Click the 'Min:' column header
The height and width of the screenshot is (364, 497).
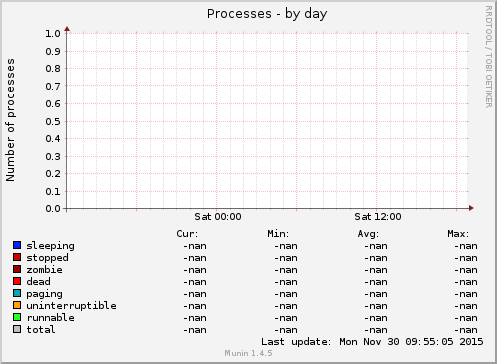[x=278, y=234]
